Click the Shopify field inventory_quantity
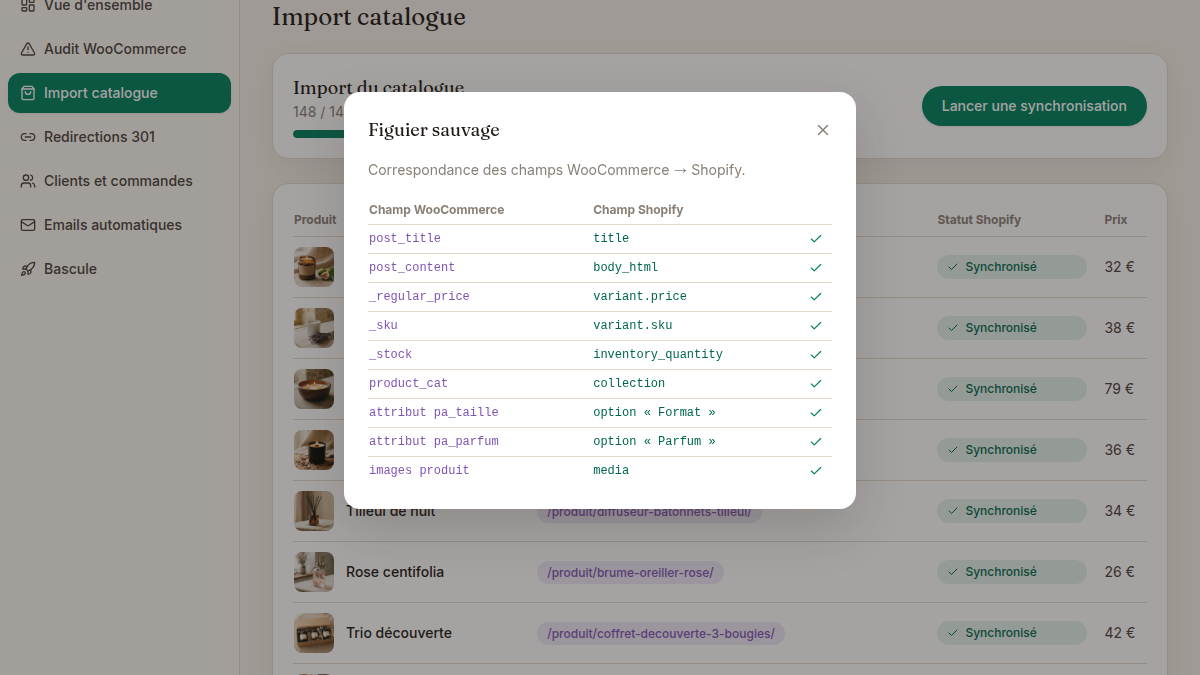Image resolution: width=1200 pixels, height=675 pixels. (x=658, y=355)
